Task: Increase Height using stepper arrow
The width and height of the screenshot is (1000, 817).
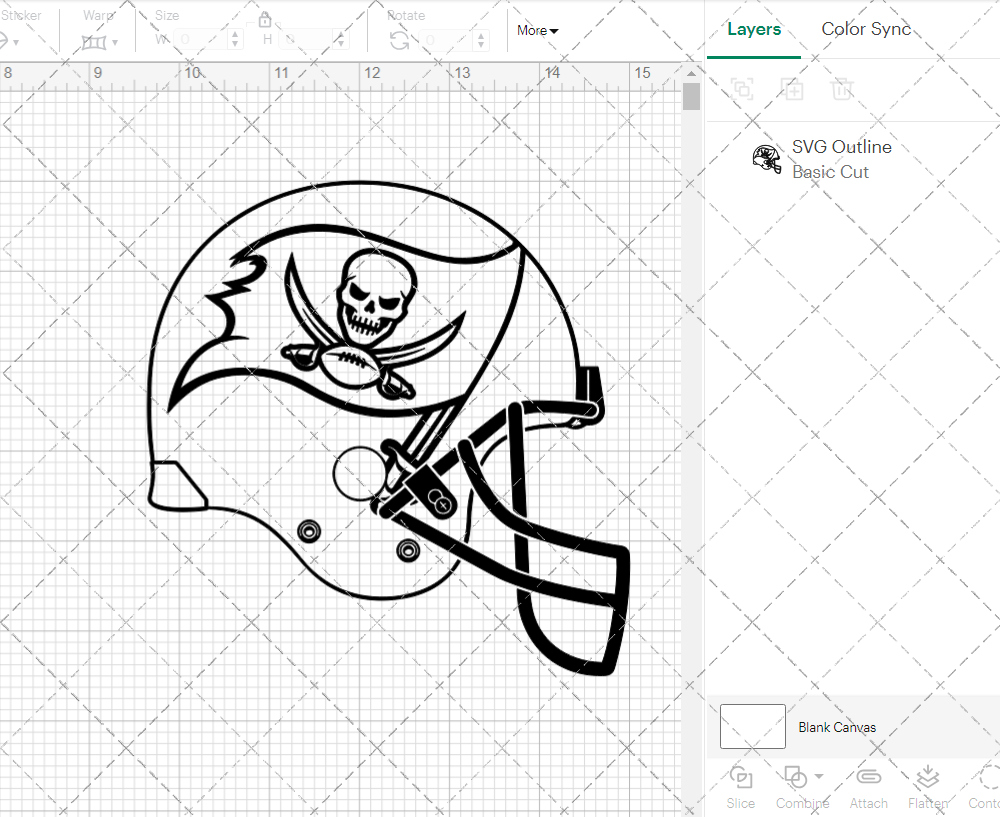Action: [x=341, y=34]
